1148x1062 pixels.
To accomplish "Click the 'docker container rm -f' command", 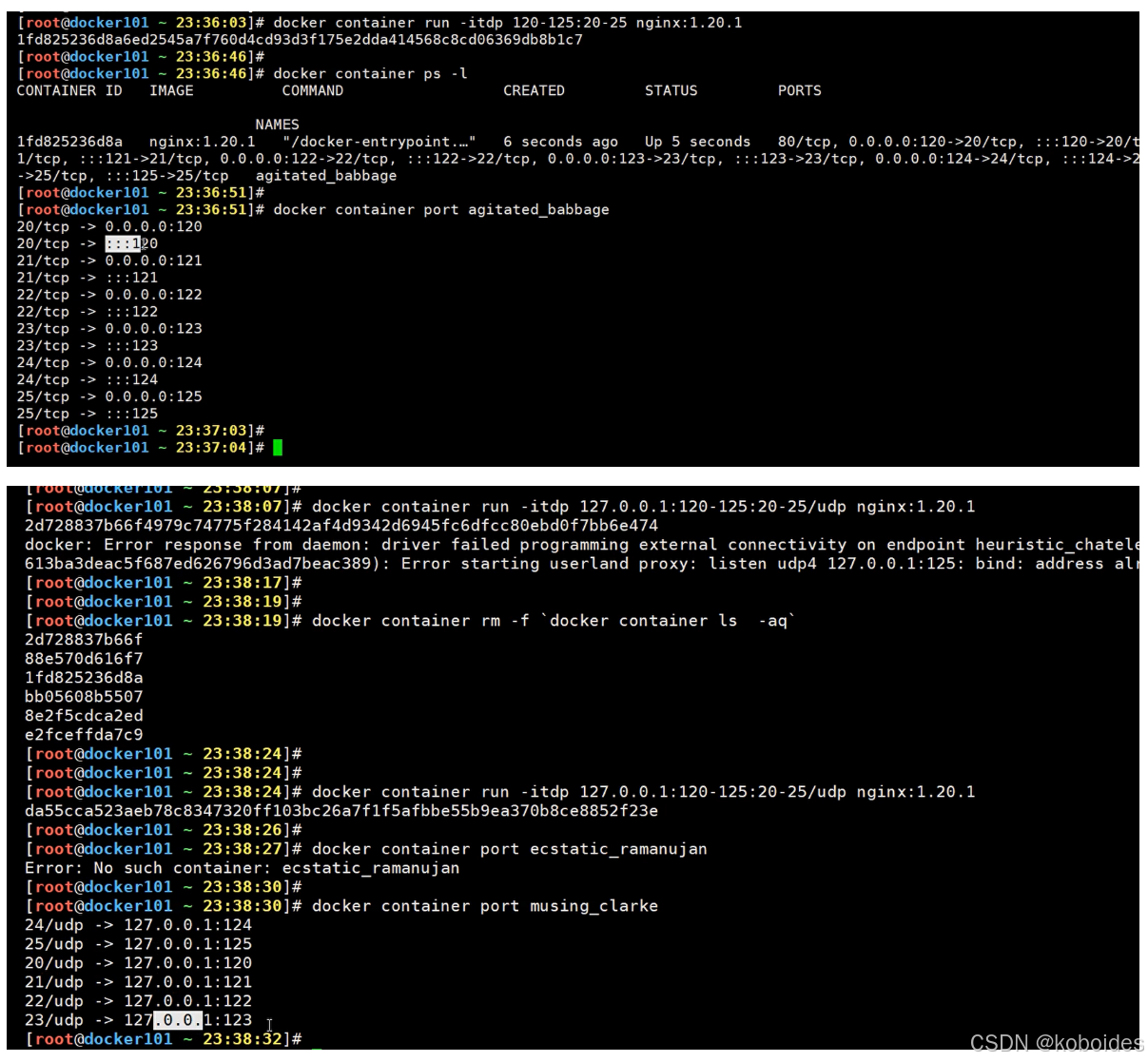I will click(x=554, y=621).
